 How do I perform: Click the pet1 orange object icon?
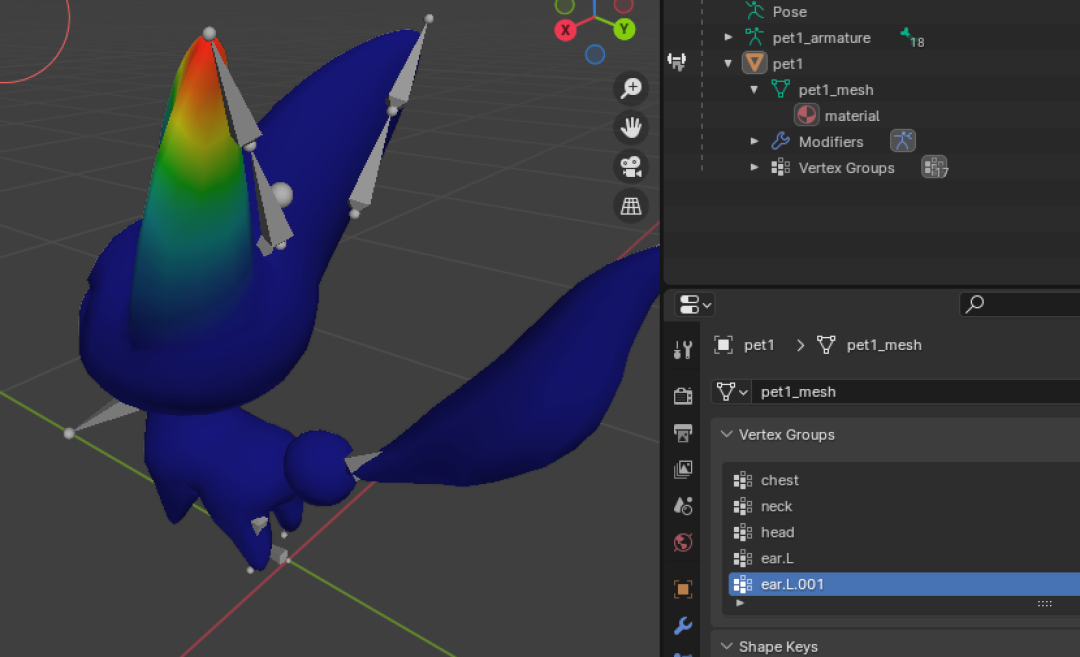click(754, 63)
